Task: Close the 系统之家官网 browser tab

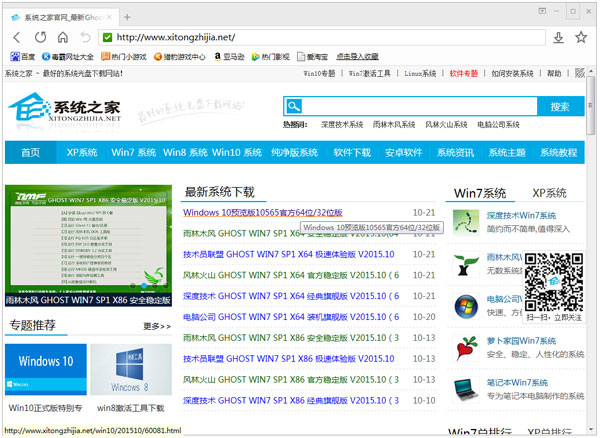Action: coord(109,17)
